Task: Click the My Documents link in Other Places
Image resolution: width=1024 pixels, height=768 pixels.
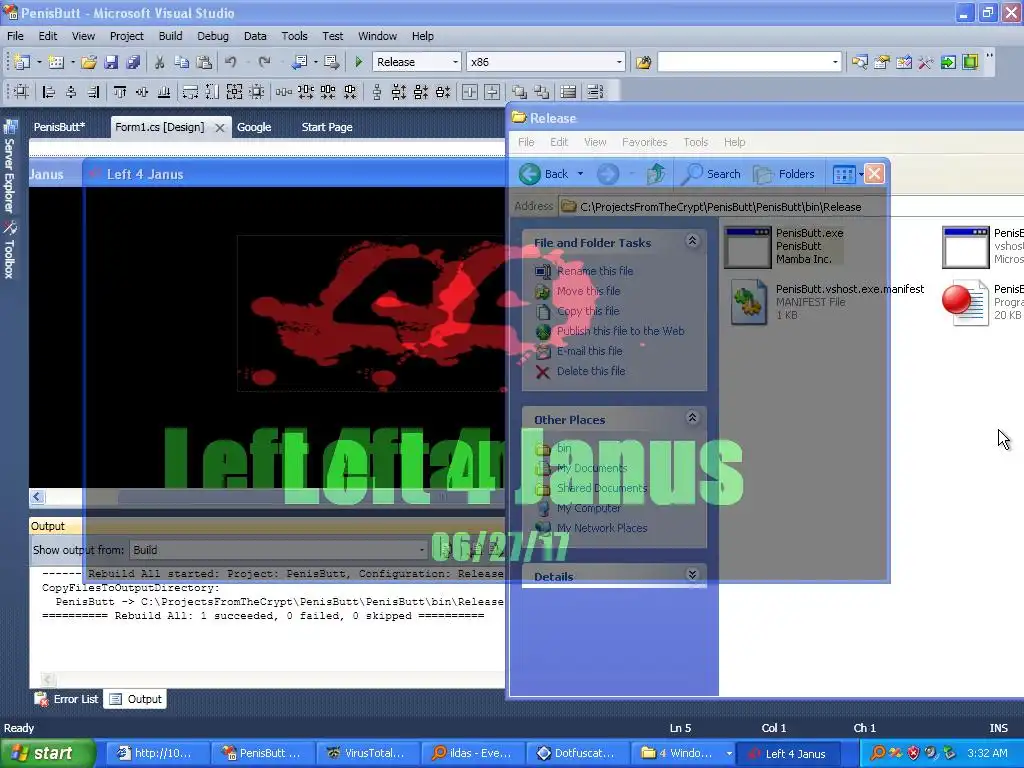Action: click(592, 468)
